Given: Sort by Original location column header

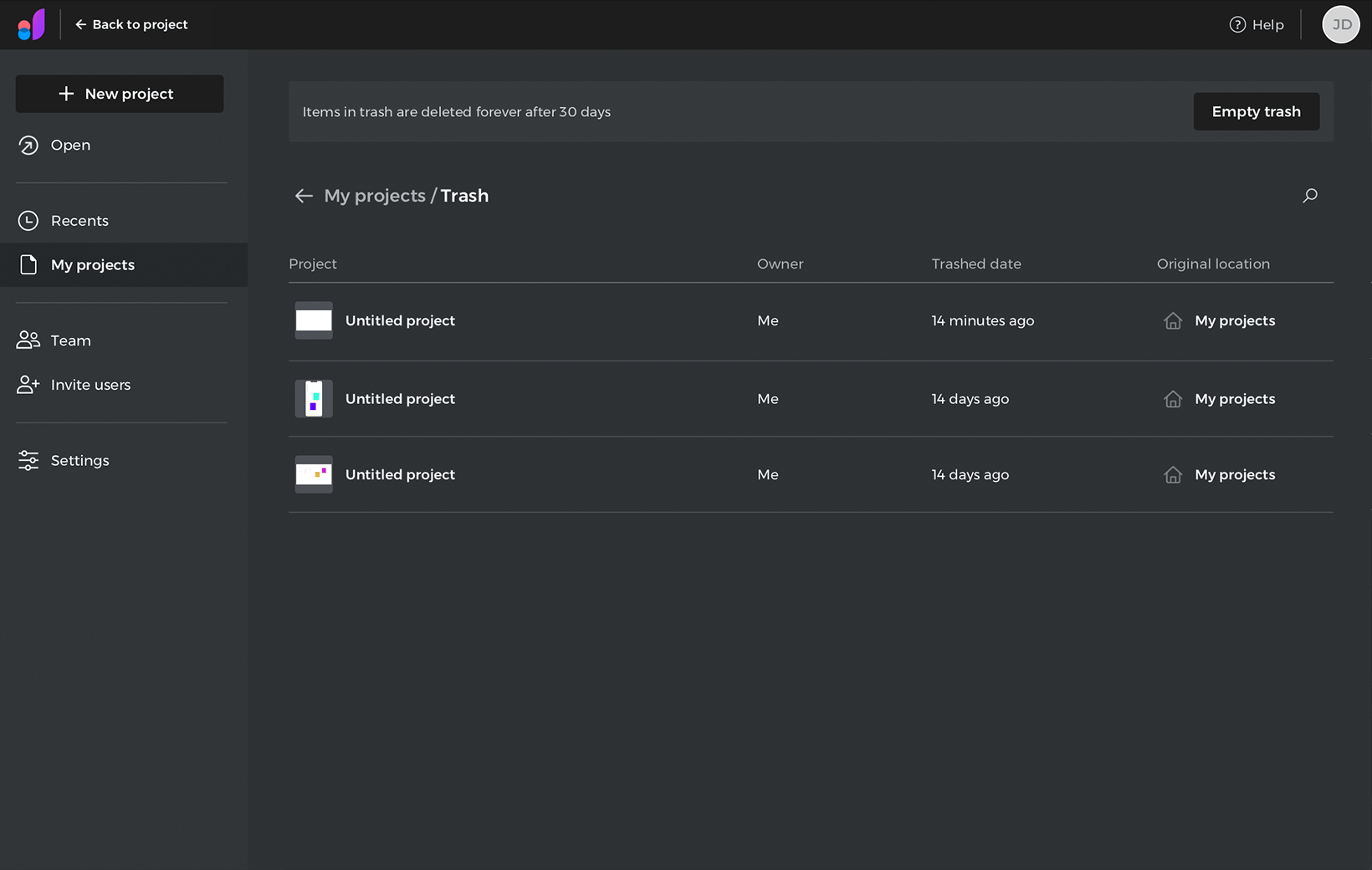Looking at the screenshot, I should coord(1213,264).
